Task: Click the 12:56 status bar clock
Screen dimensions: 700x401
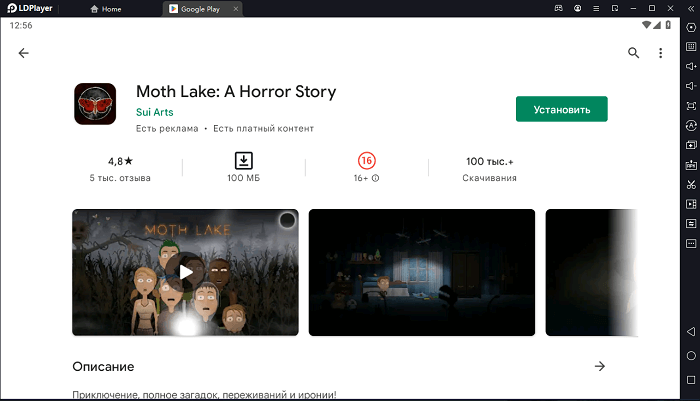Action: (21, 25)
